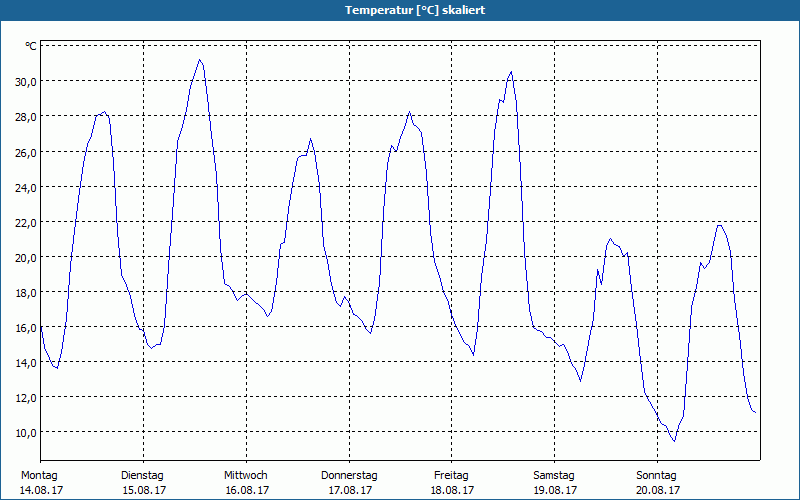The image size is (800, 500).
Task: Click the Friday temperature peak on the curve
Action: 511,72
